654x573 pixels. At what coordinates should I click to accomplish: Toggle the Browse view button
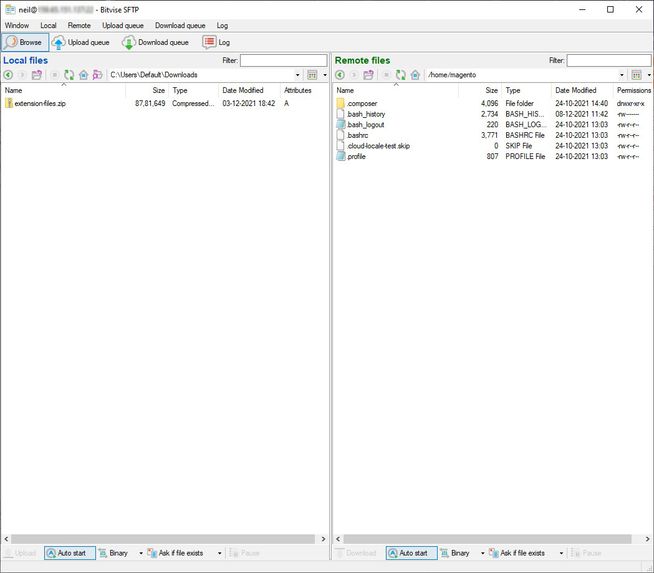[x=25, y=43]
